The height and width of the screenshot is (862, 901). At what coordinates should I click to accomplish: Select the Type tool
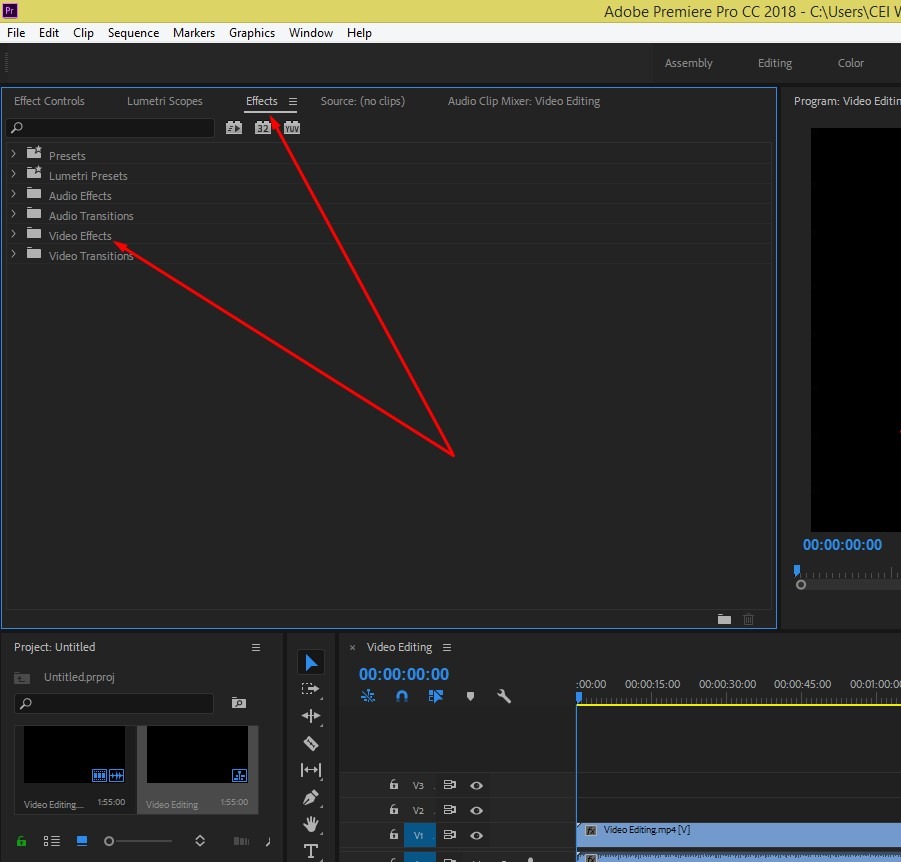point(311,851)
